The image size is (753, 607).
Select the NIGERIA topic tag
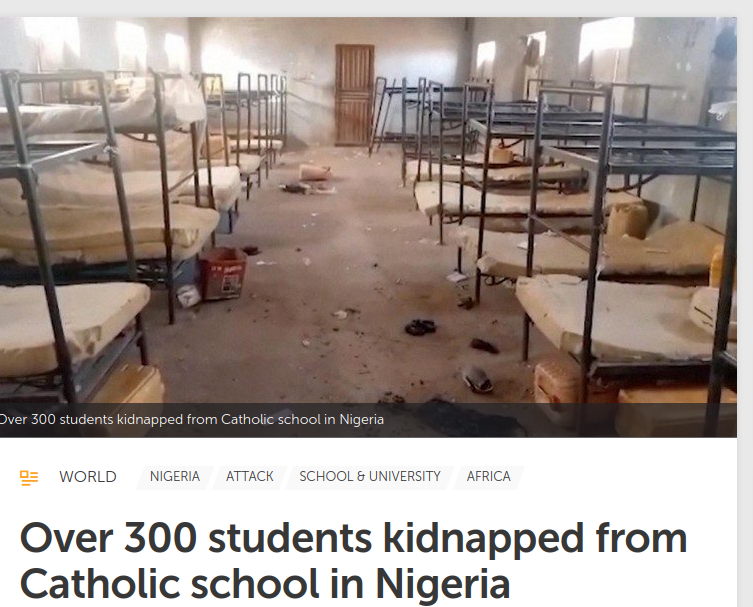coord(175,476)
